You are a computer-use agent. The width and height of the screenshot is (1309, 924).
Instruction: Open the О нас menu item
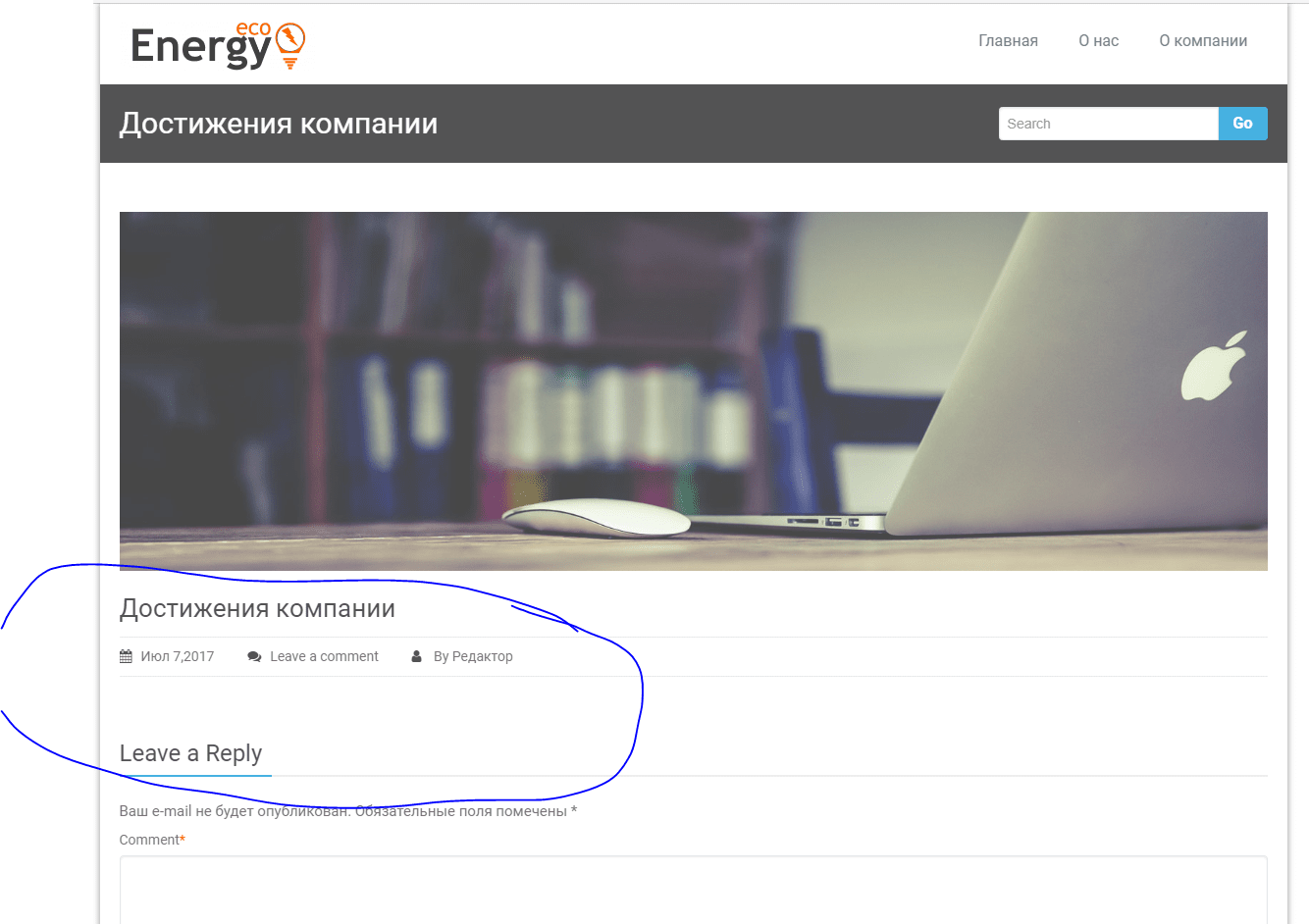pos(1098,41)
